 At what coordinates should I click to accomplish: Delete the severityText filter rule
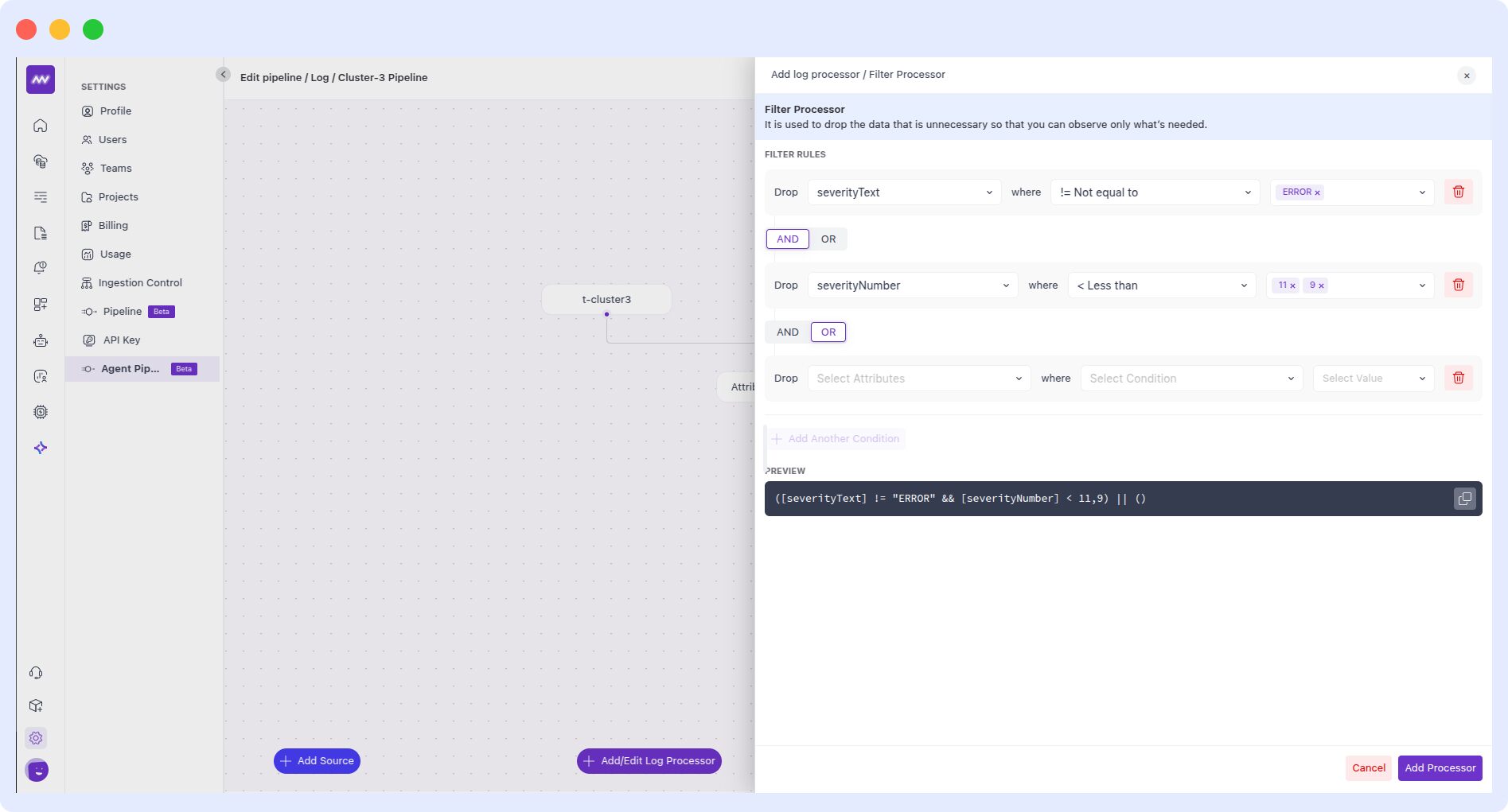pos(1458,192)
